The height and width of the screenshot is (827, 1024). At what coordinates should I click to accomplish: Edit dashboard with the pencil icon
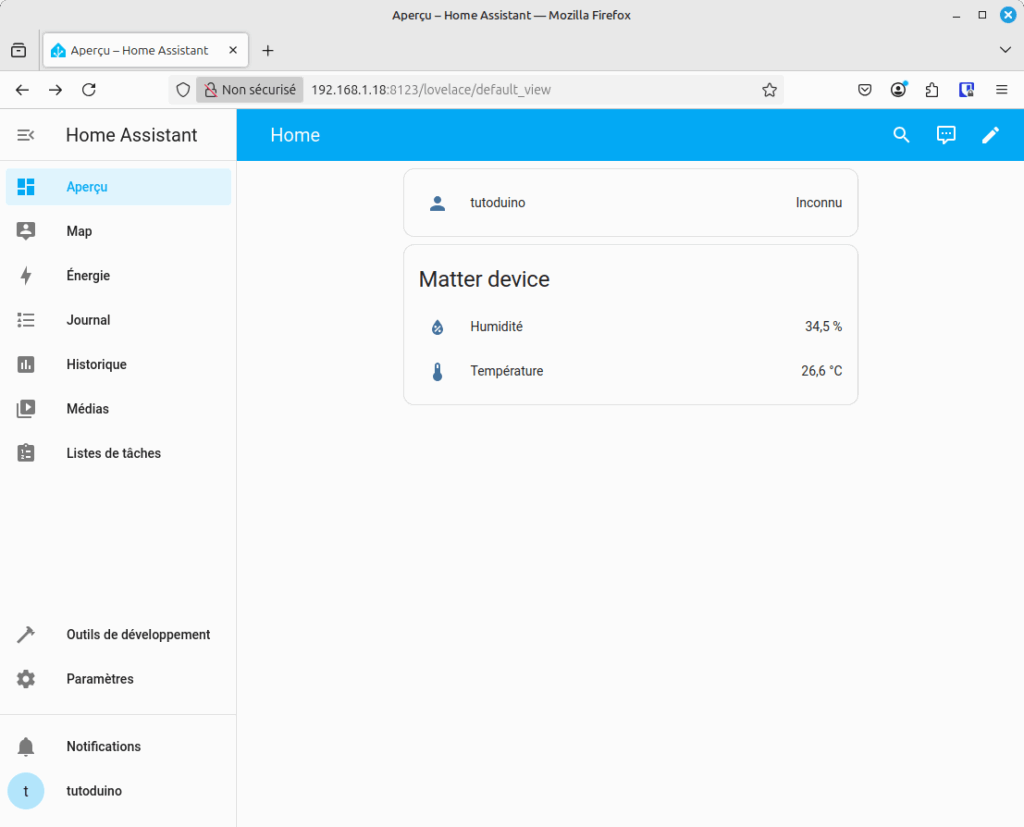(990, 135)
